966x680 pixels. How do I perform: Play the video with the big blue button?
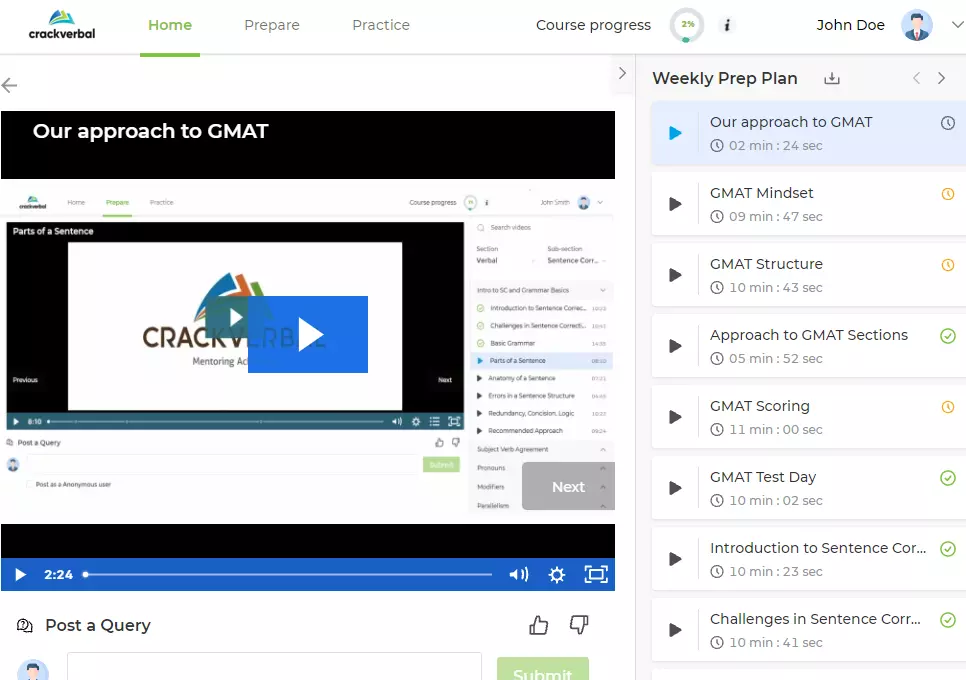308,334
